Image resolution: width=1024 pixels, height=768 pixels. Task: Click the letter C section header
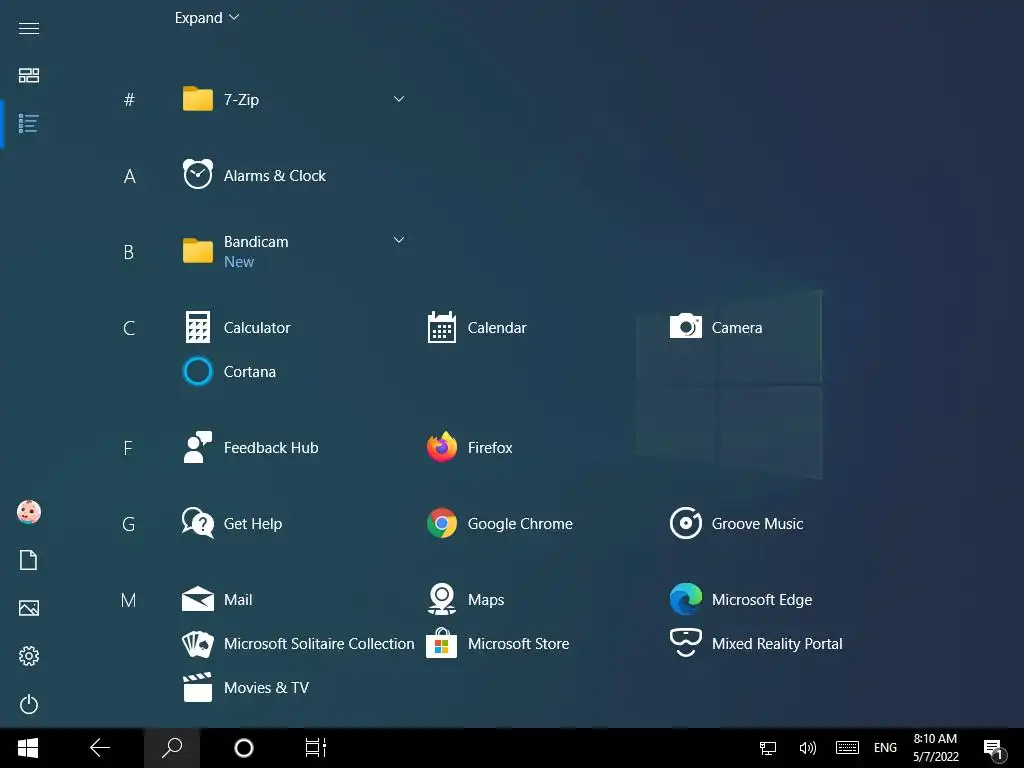click(x=129, y=328)
